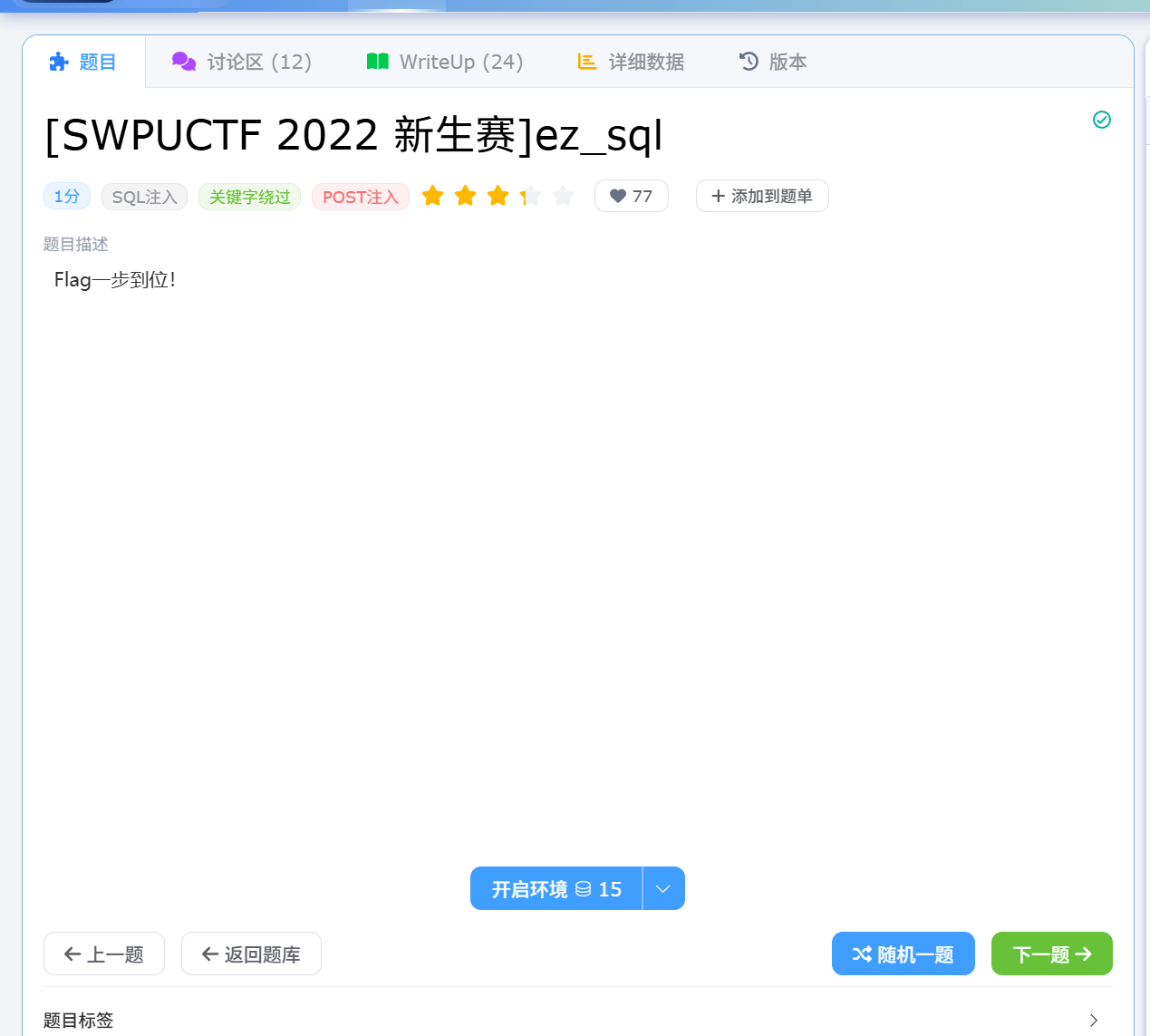Start the environment with 开启环境 button
Viewport: 1150px width, 1036px height.
(556, 888)
